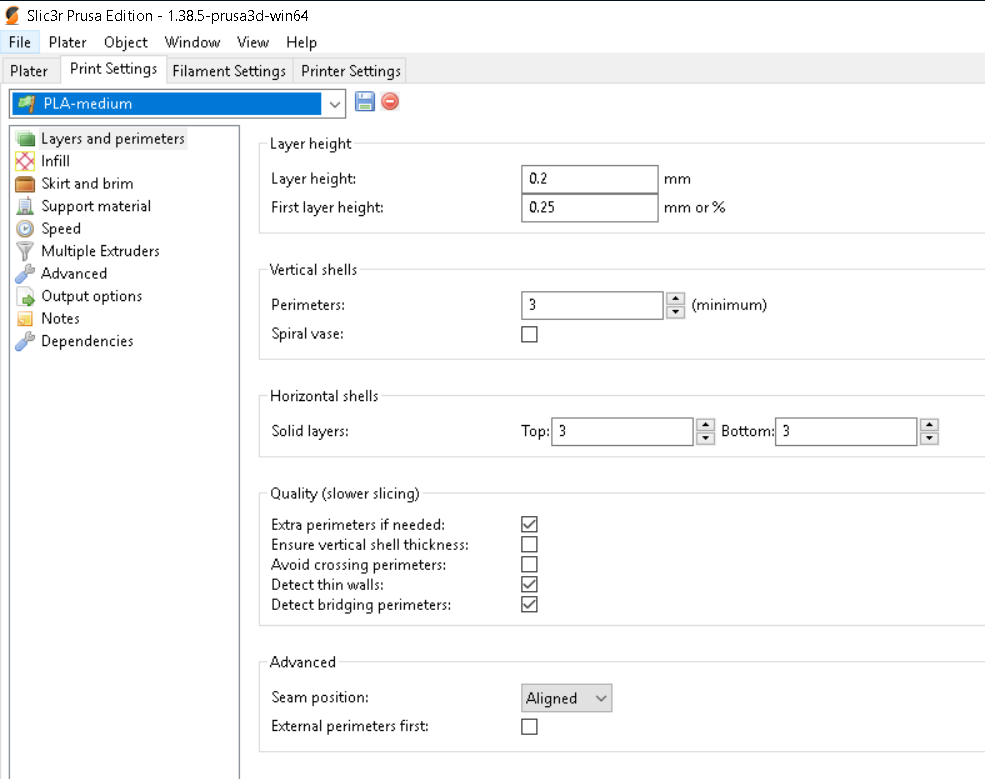Select Notes settings page
Image resolution: width=985 pixels, height=779 pixels.
(60, 319)
